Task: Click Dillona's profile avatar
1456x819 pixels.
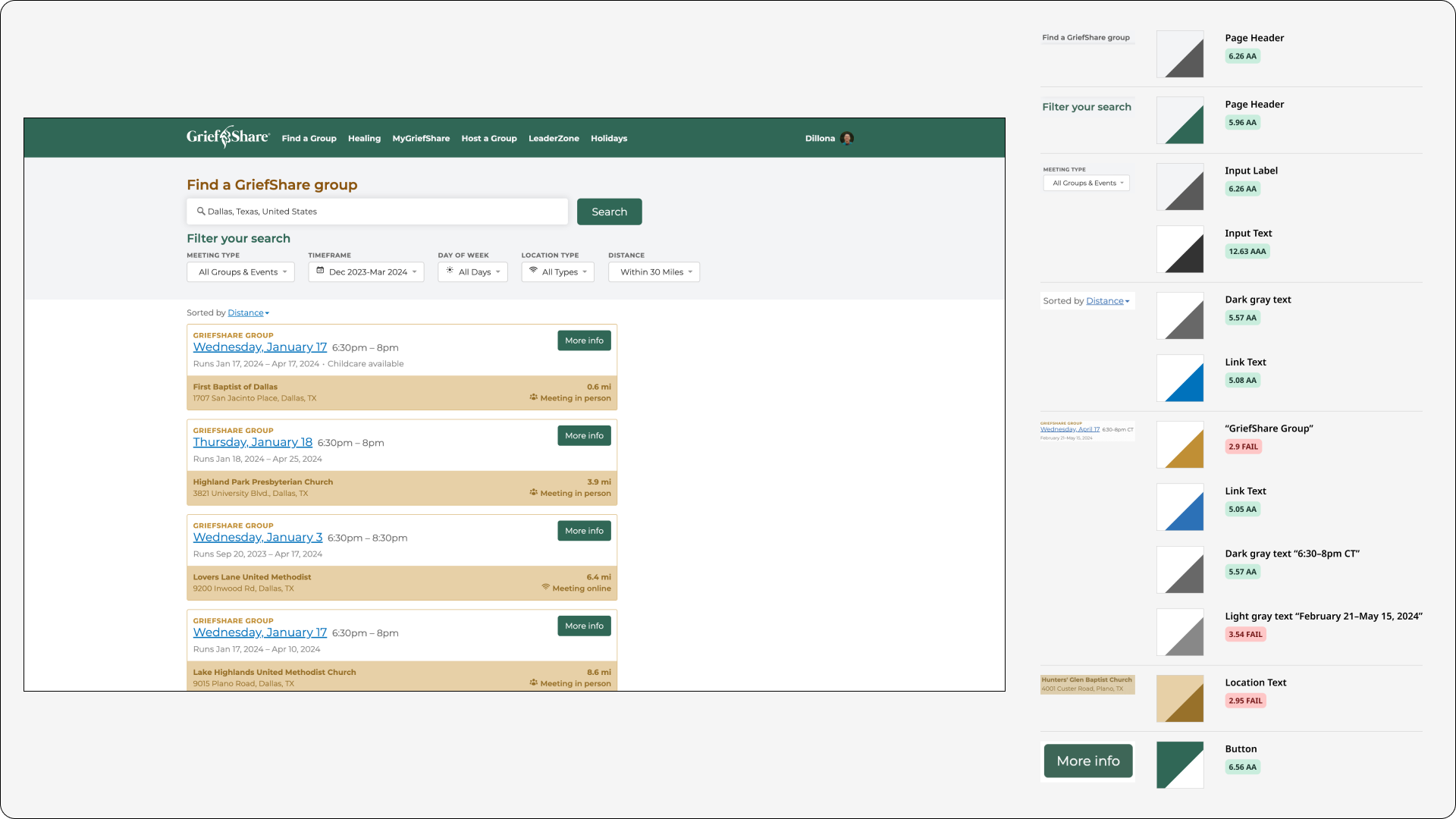Action: coord(846,138)
